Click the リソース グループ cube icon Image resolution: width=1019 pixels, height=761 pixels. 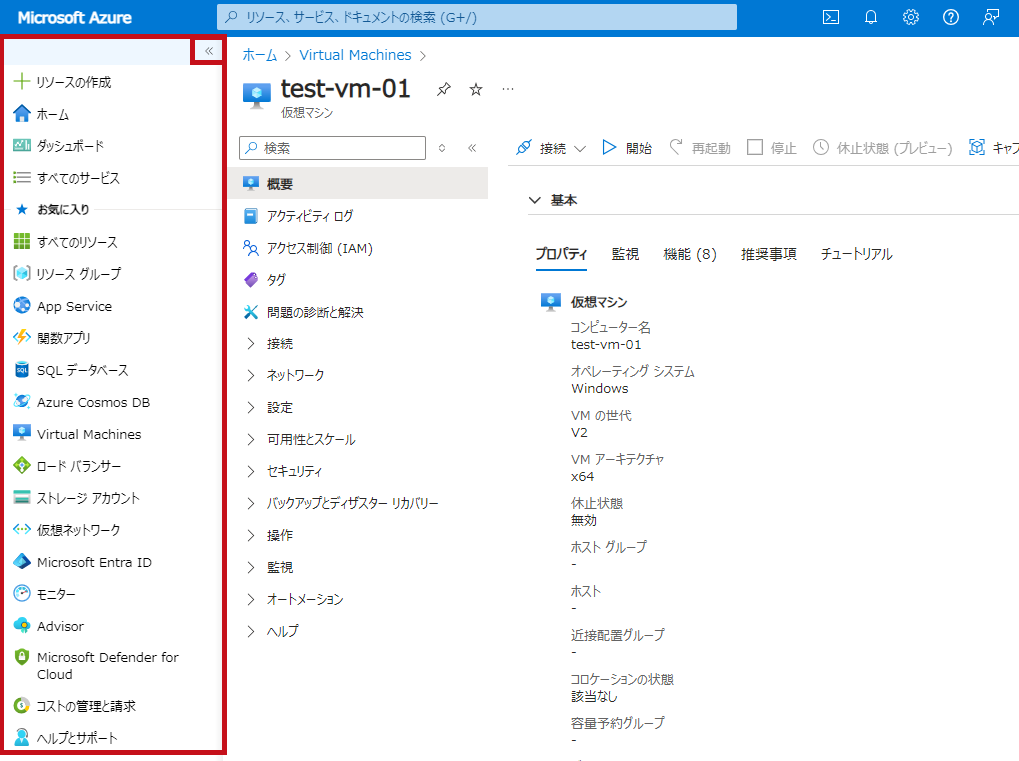22,274
